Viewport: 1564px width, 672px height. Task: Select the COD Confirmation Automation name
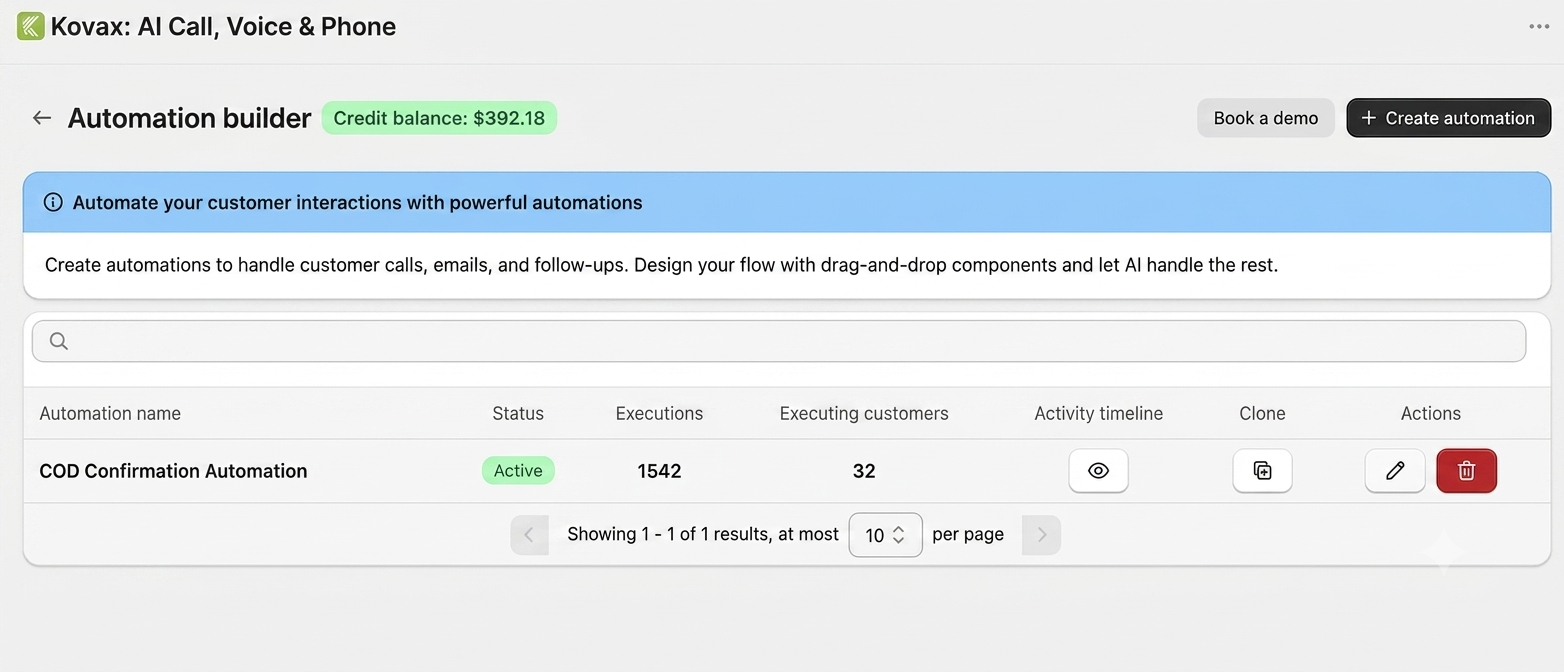coord(173,471)
